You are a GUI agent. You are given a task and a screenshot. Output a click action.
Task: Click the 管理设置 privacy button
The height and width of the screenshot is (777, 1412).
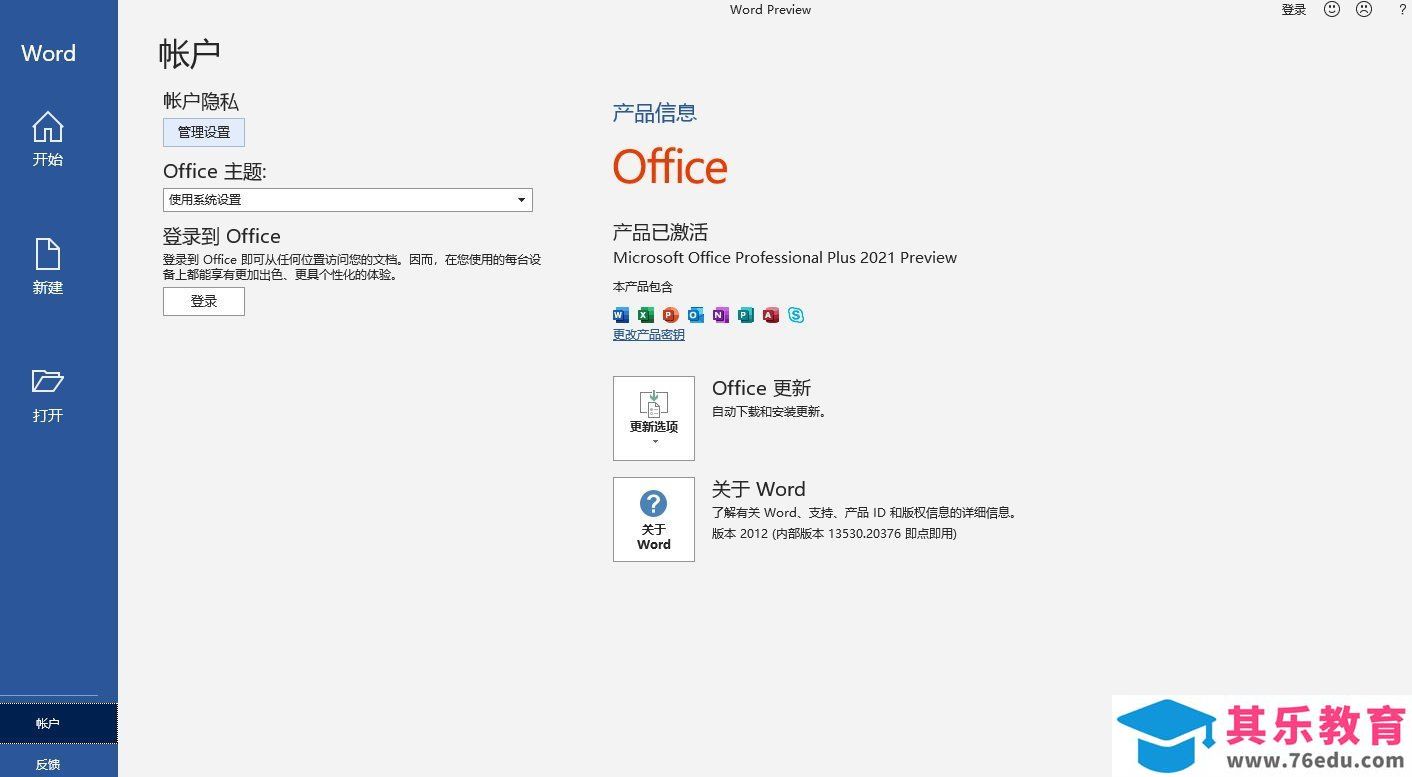(204, 132)
